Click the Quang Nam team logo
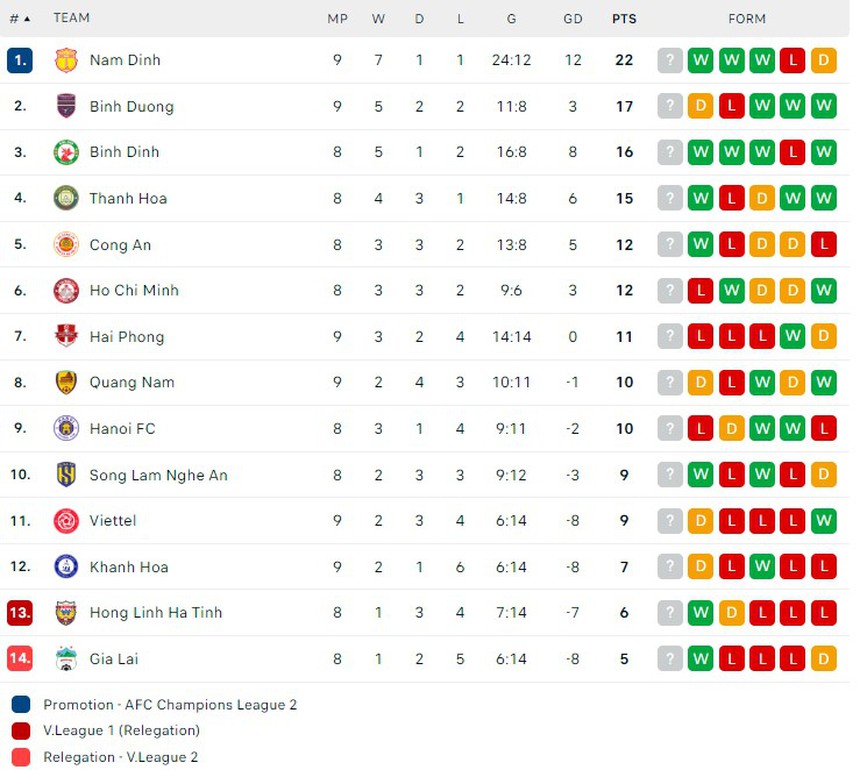This screenshot has width=860, height=770. [x=66, y=382]
